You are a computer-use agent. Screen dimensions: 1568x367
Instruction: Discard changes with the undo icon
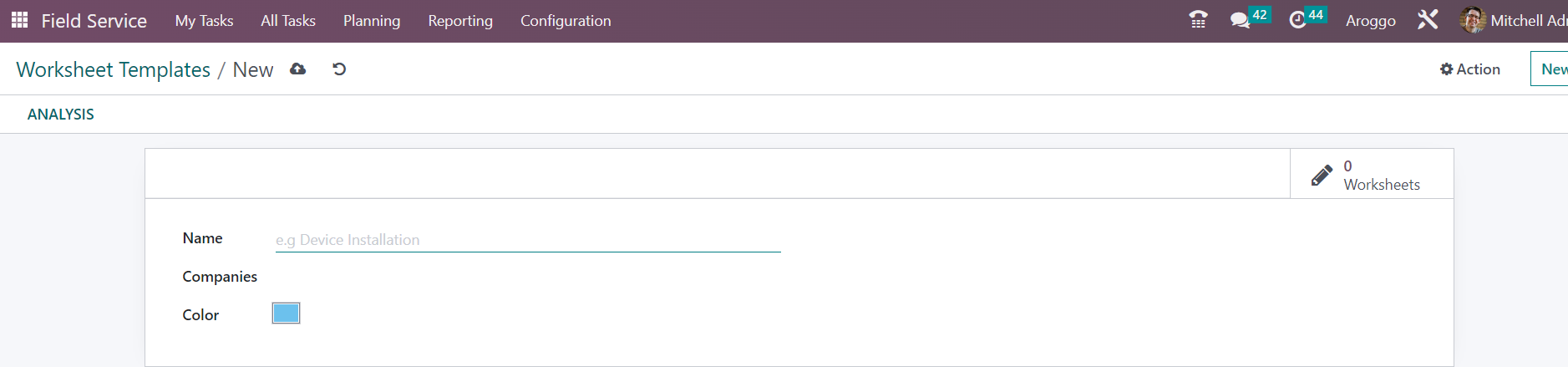(339, 69)
